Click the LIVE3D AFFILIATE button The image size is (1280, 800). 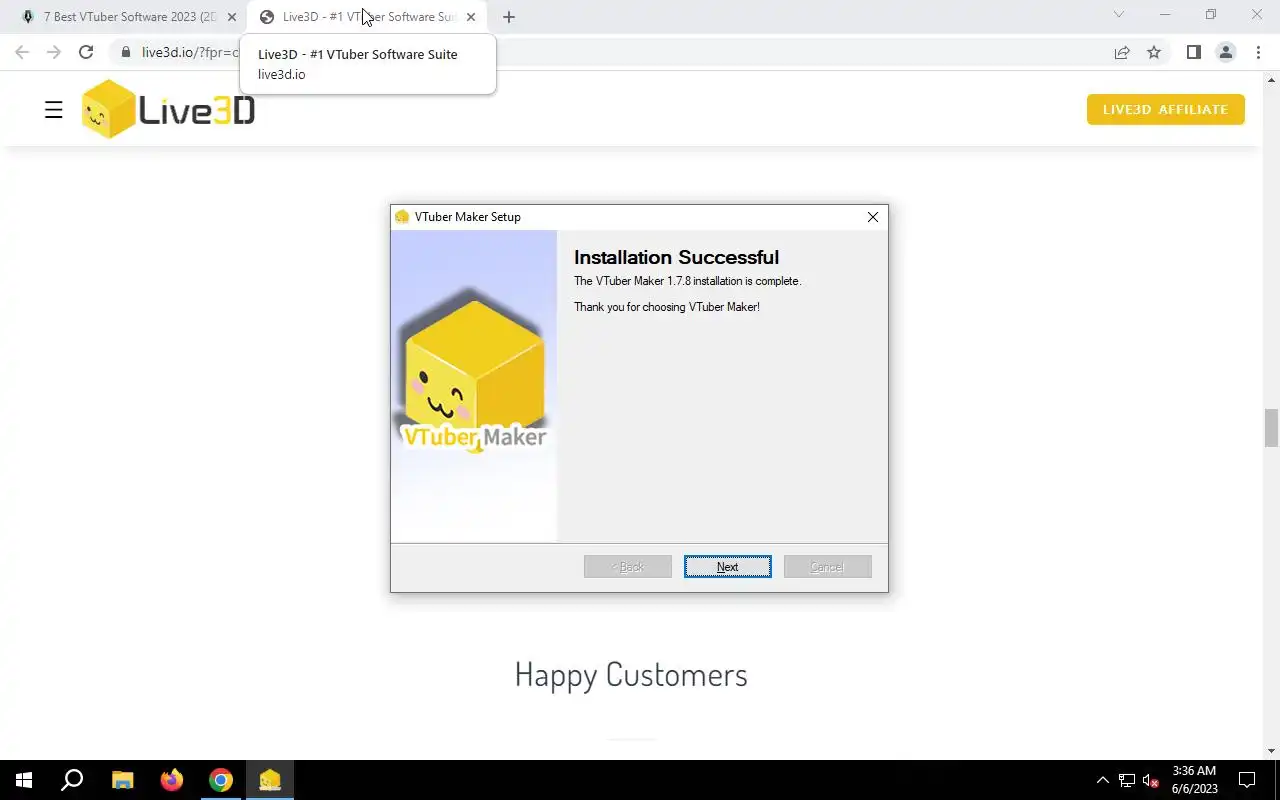coord(1165,109)
